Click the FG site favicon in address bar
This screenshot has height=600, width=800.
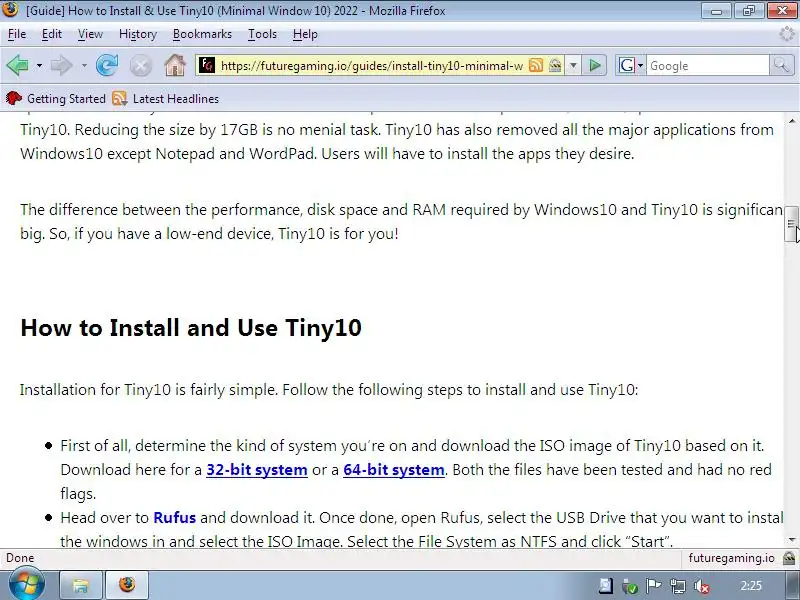point(207,65)
